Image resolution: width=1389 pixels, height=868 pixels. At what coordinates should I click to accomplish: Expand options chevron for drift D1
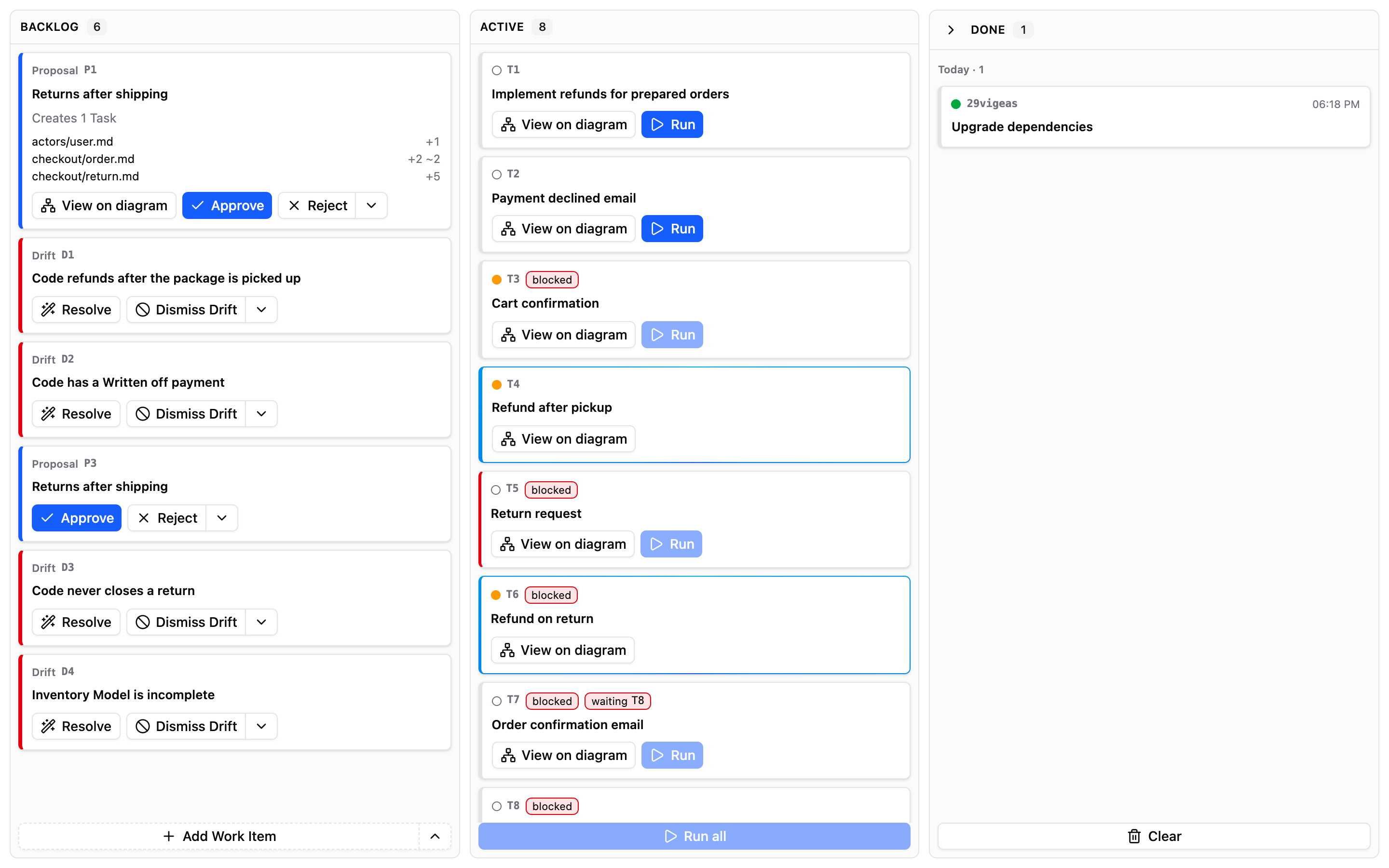[261, 310]
